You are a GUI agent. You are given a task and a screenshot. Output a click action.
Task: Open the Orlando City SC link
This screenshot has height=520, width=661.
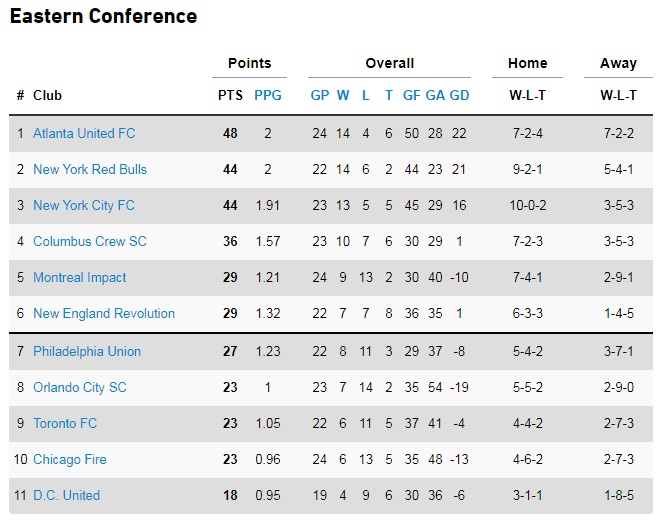[x=80, y=387]
